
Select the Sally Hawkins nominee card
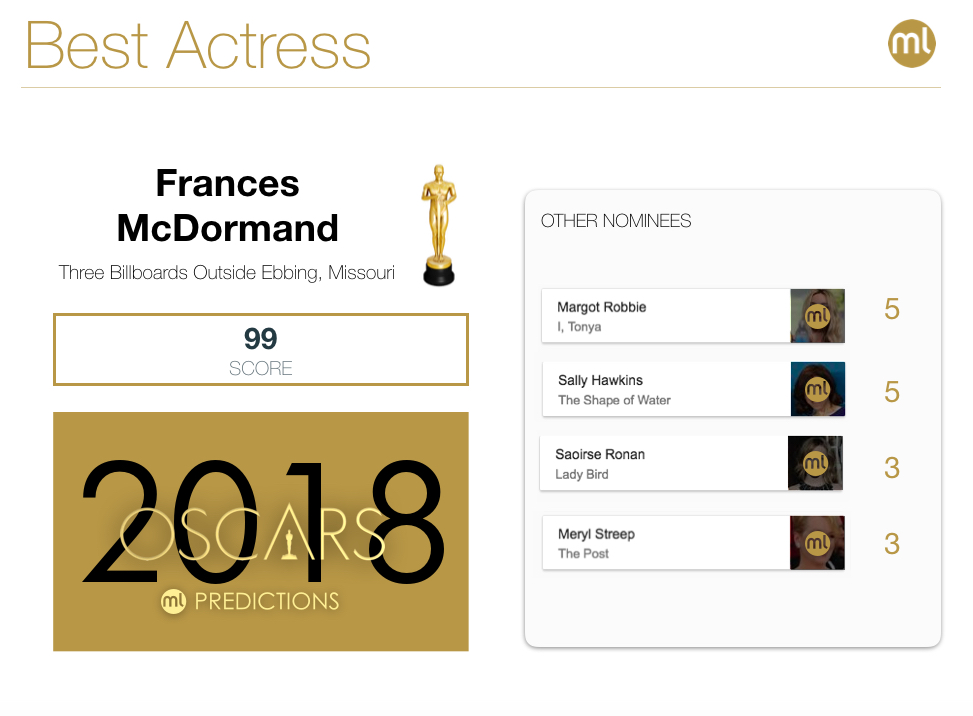point(665,389)
